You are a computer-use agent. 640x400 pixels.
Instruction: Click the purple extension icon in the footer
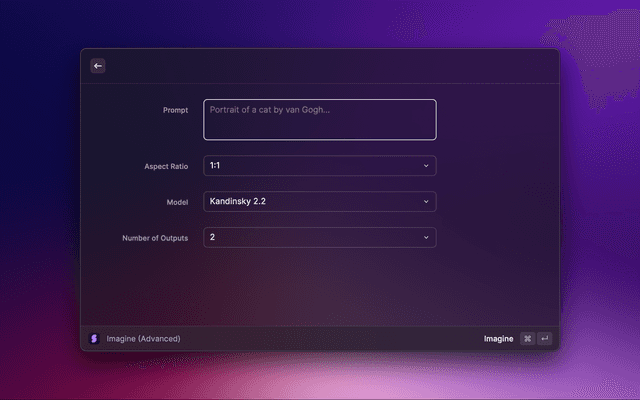point(94,338)
